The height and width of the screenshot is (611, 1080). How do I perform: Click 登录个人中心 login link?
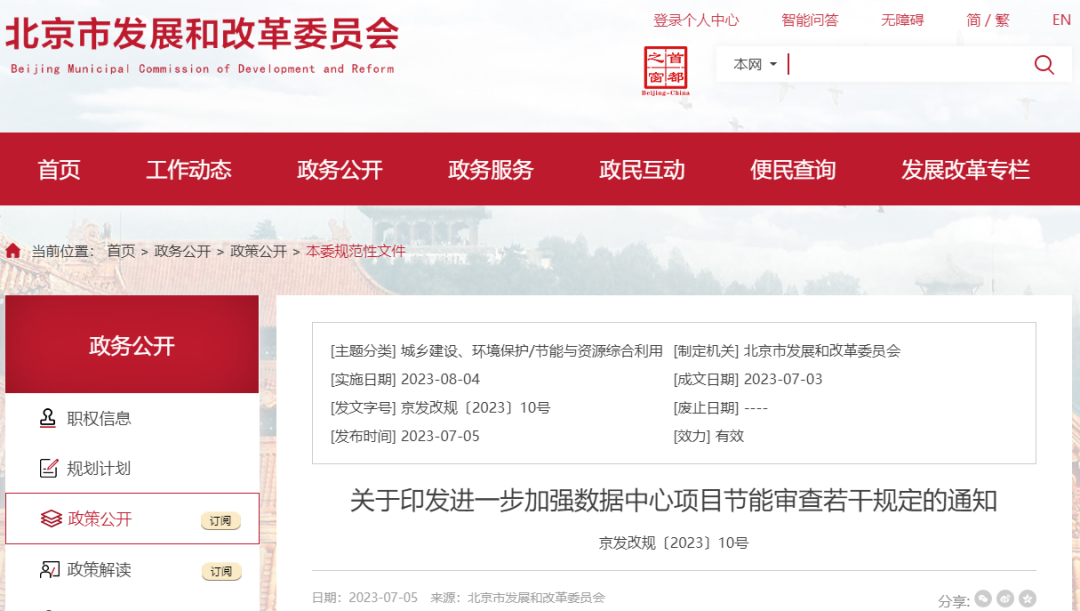pyautogui.click(x=696, y=20)
